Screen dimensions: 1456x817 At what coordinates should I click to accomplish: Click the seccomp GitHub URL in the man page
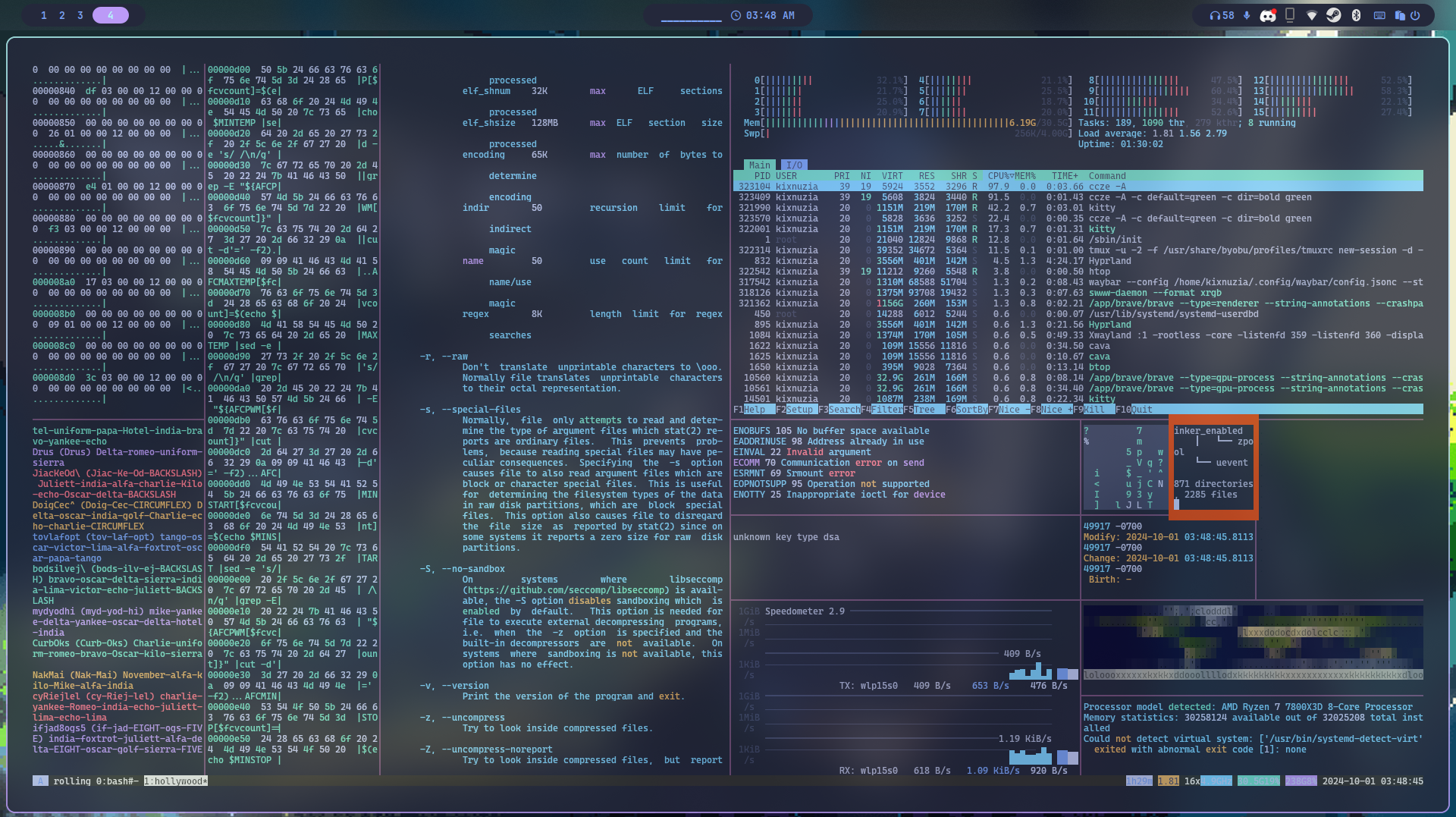coord(566,590)
